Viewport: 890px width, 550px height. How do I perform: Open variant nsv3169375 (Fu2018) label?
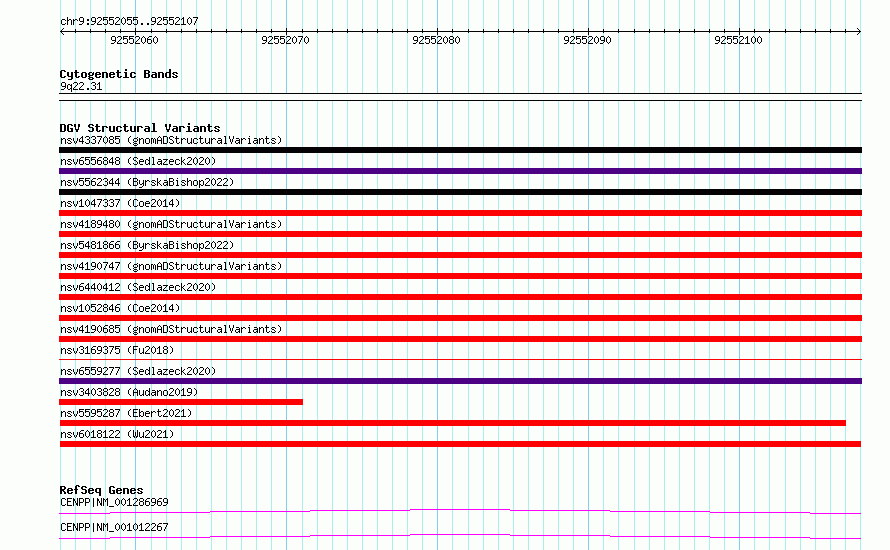point(117,350)
